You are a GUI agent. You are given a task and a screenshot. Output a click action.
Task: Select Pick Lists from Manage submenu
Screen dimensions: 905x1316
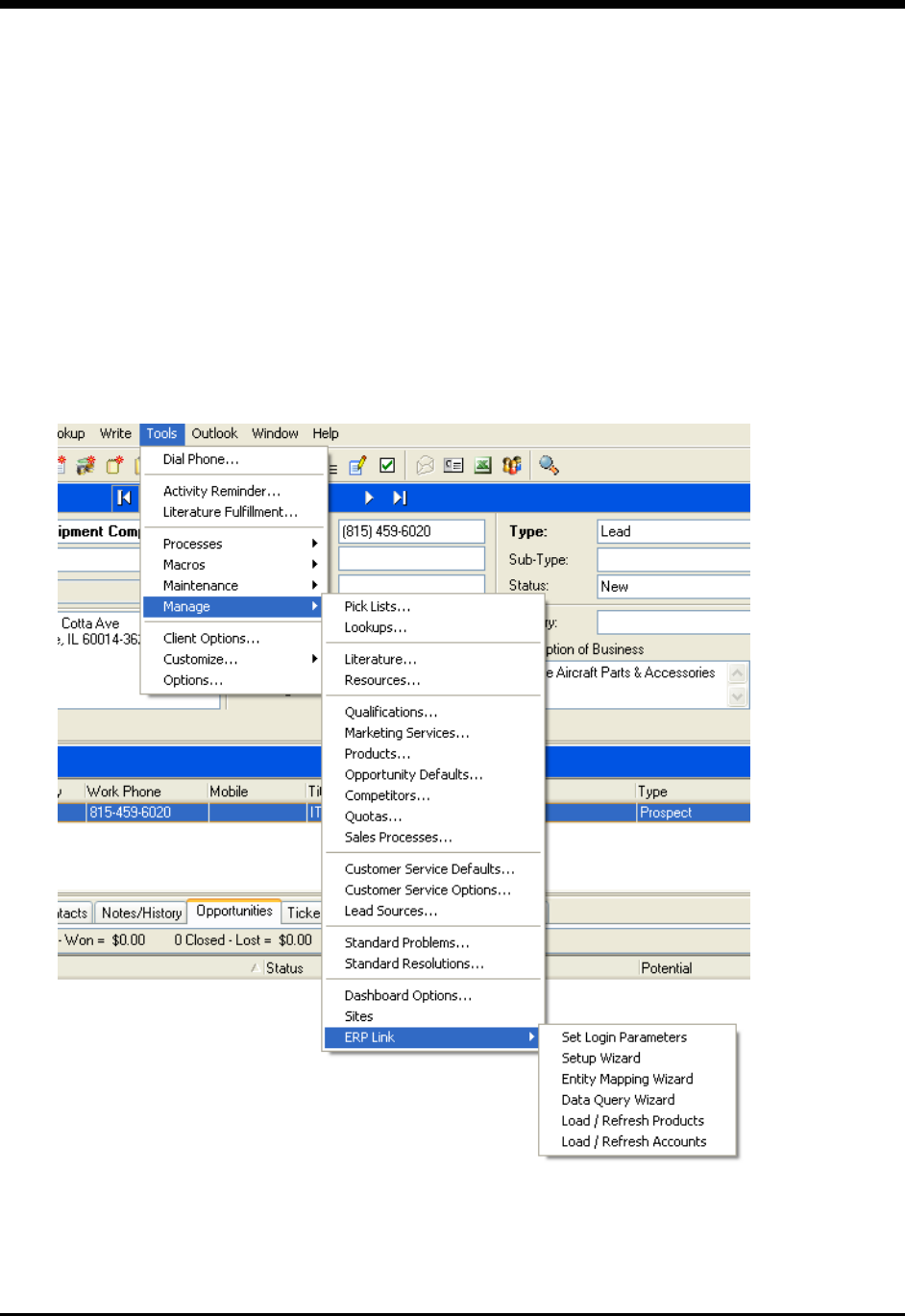[x=432, y=607]
